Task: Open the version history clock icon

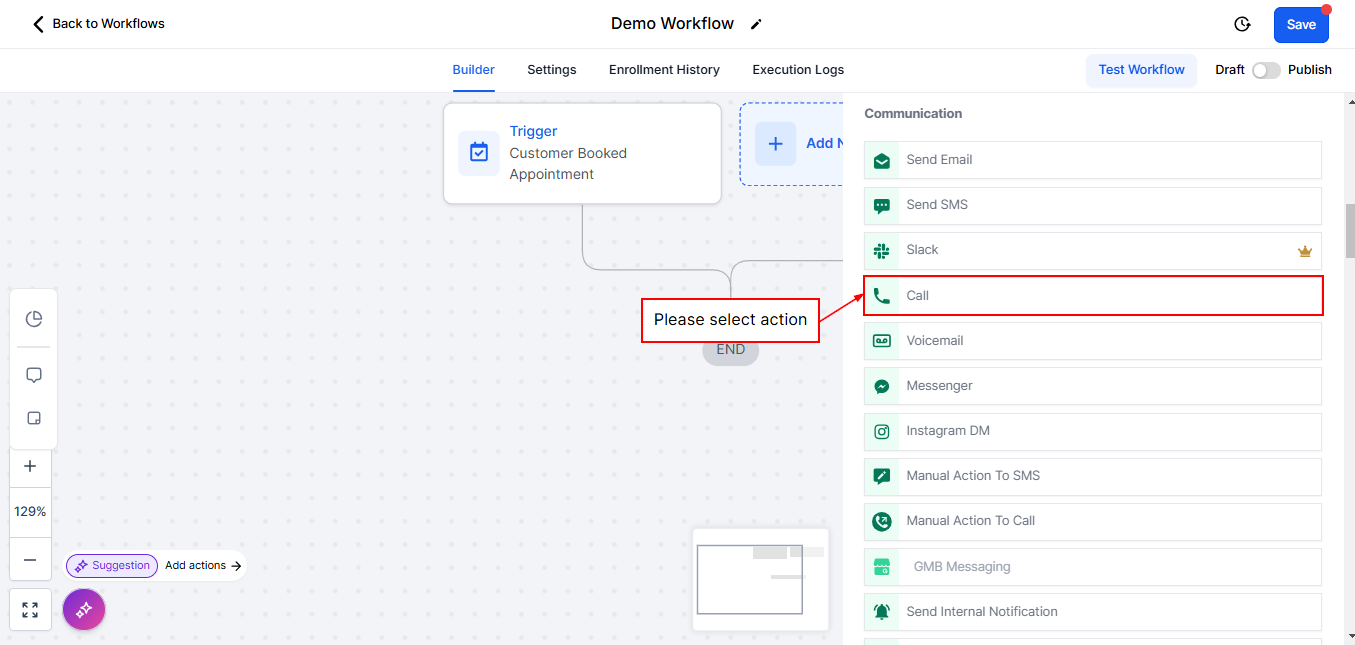Action: click(1242, 24)
